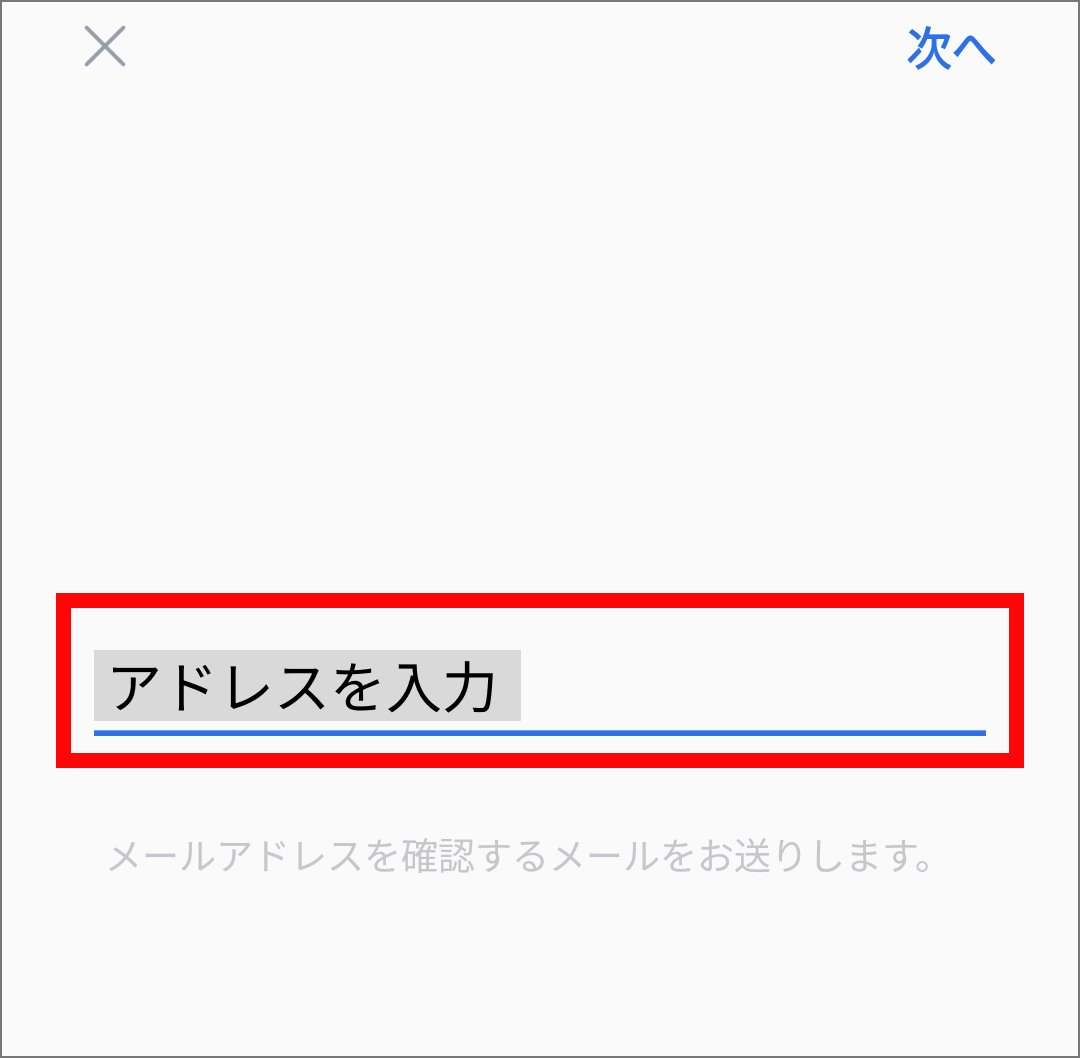Cancel email entry via the X icon
Screen dimensions: 1080x1058
pos(105,46)
